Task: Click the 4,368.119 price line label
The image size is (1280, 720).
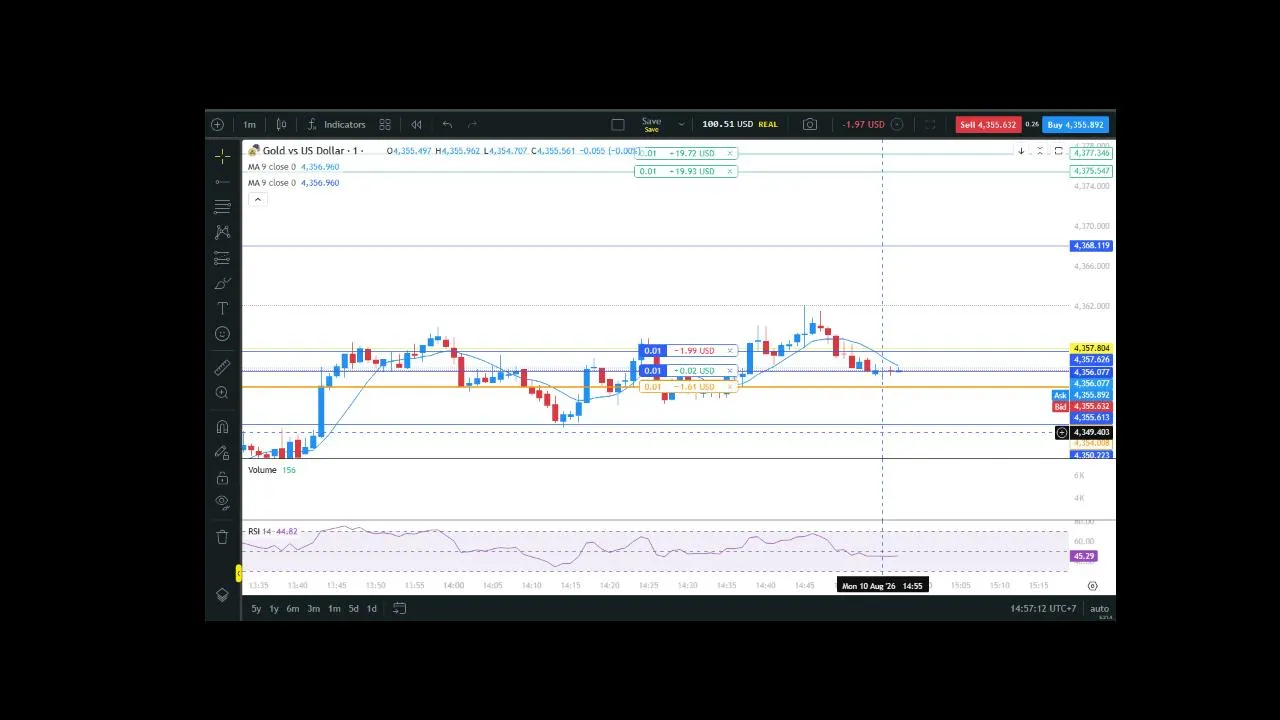Action: pos(1091,246)
